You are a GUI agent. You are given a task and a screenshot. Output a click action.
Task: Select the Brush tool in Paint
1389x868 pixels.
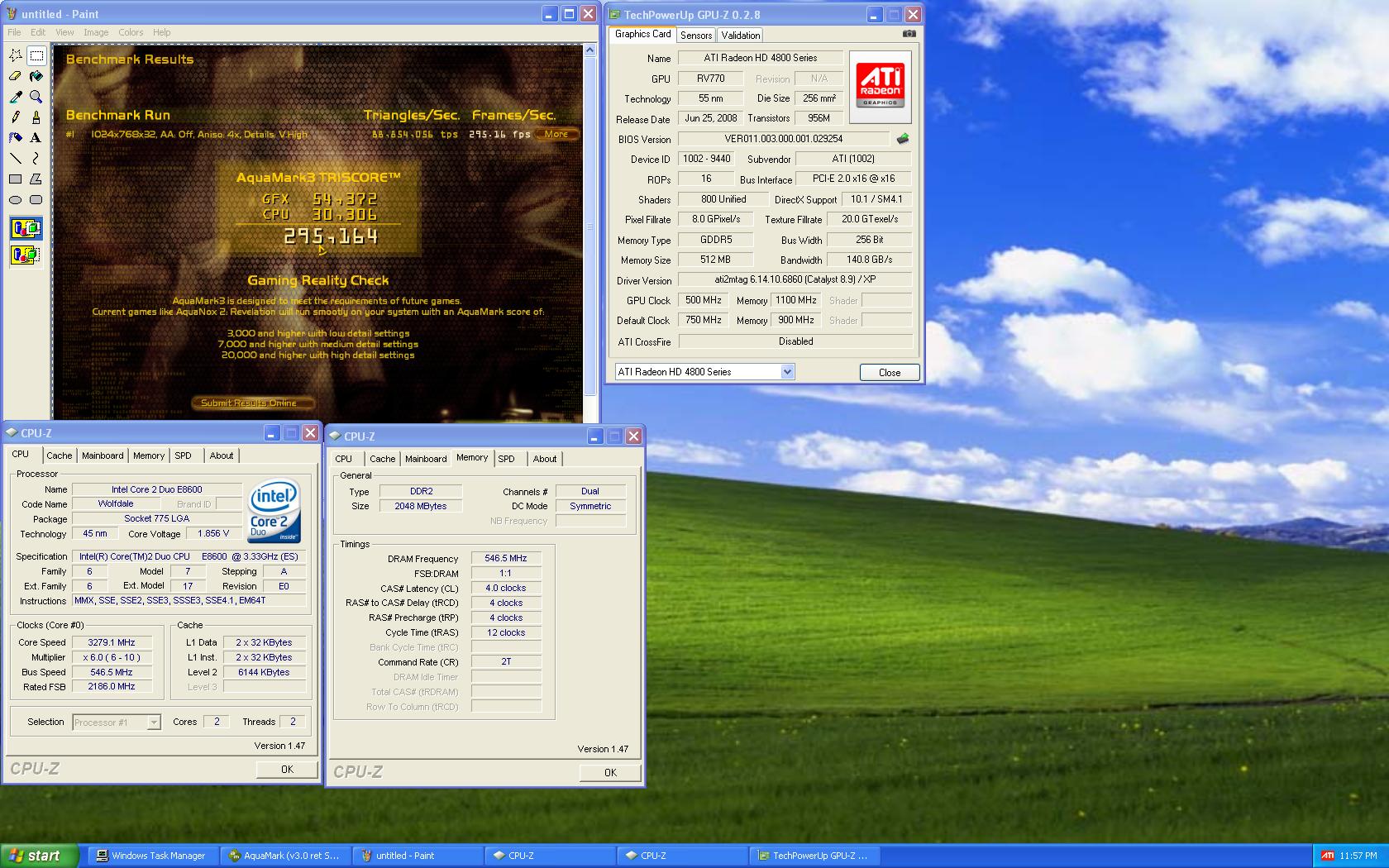[36, 117]
